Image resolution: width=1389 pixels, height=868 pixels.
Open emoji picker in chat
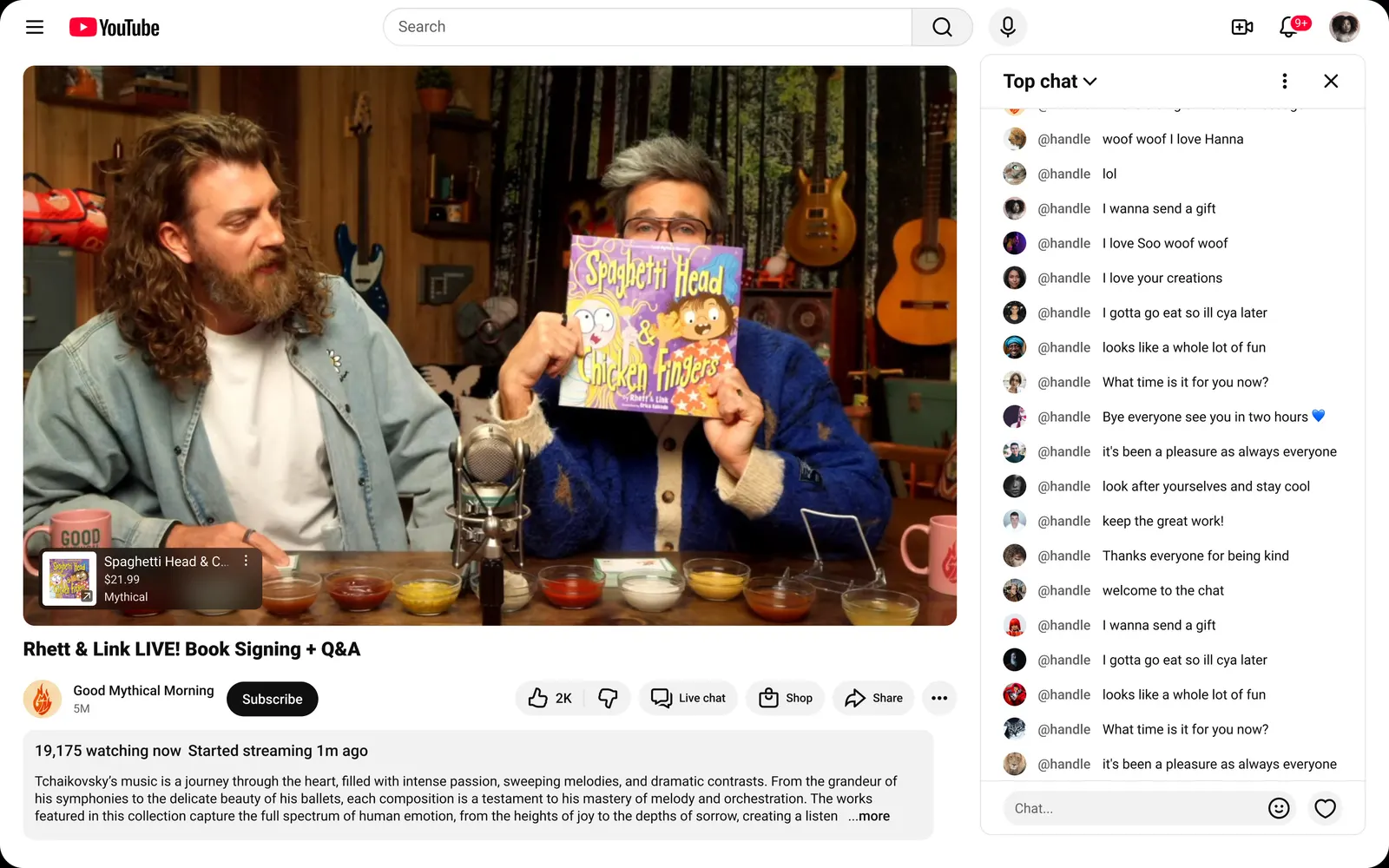tap(1279, 808)
